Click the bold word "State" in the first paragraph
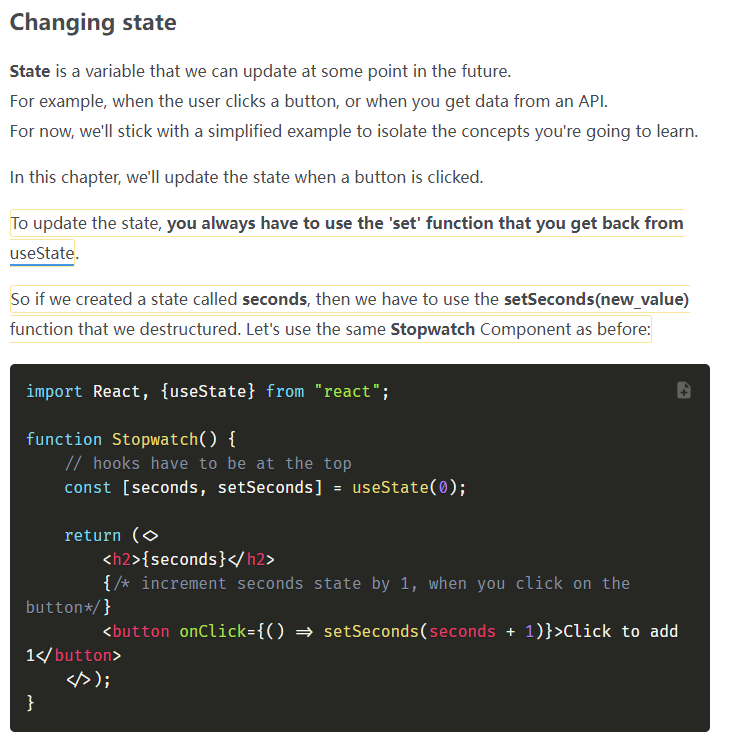 coord(30,72)
